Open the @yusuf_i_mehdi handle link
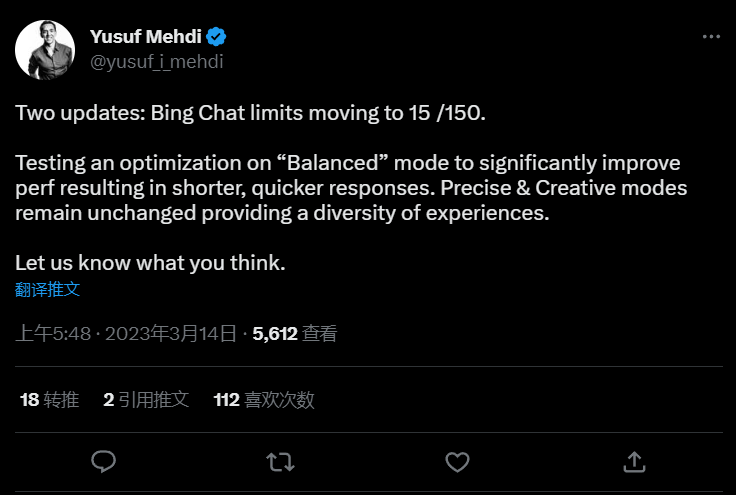 pyautogui.click(x=156, y=61)
